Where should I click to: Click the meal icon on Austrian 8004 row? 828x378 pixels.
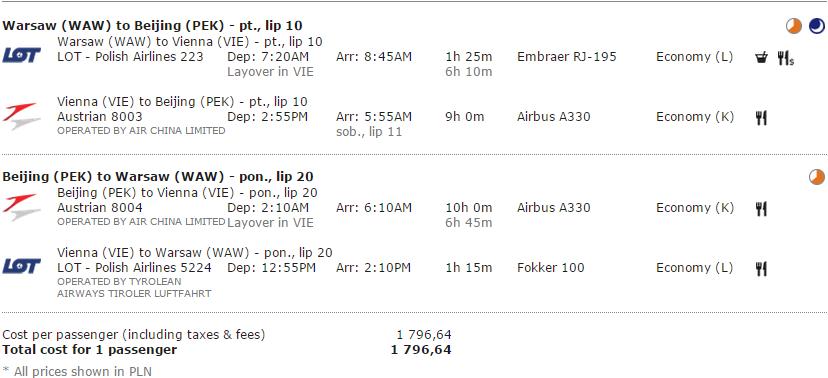(761, 209)
